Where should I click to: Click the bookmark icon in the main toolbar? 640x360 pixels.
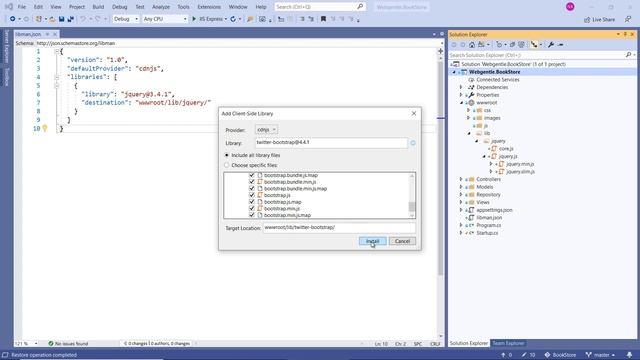[x=323, y=19]
